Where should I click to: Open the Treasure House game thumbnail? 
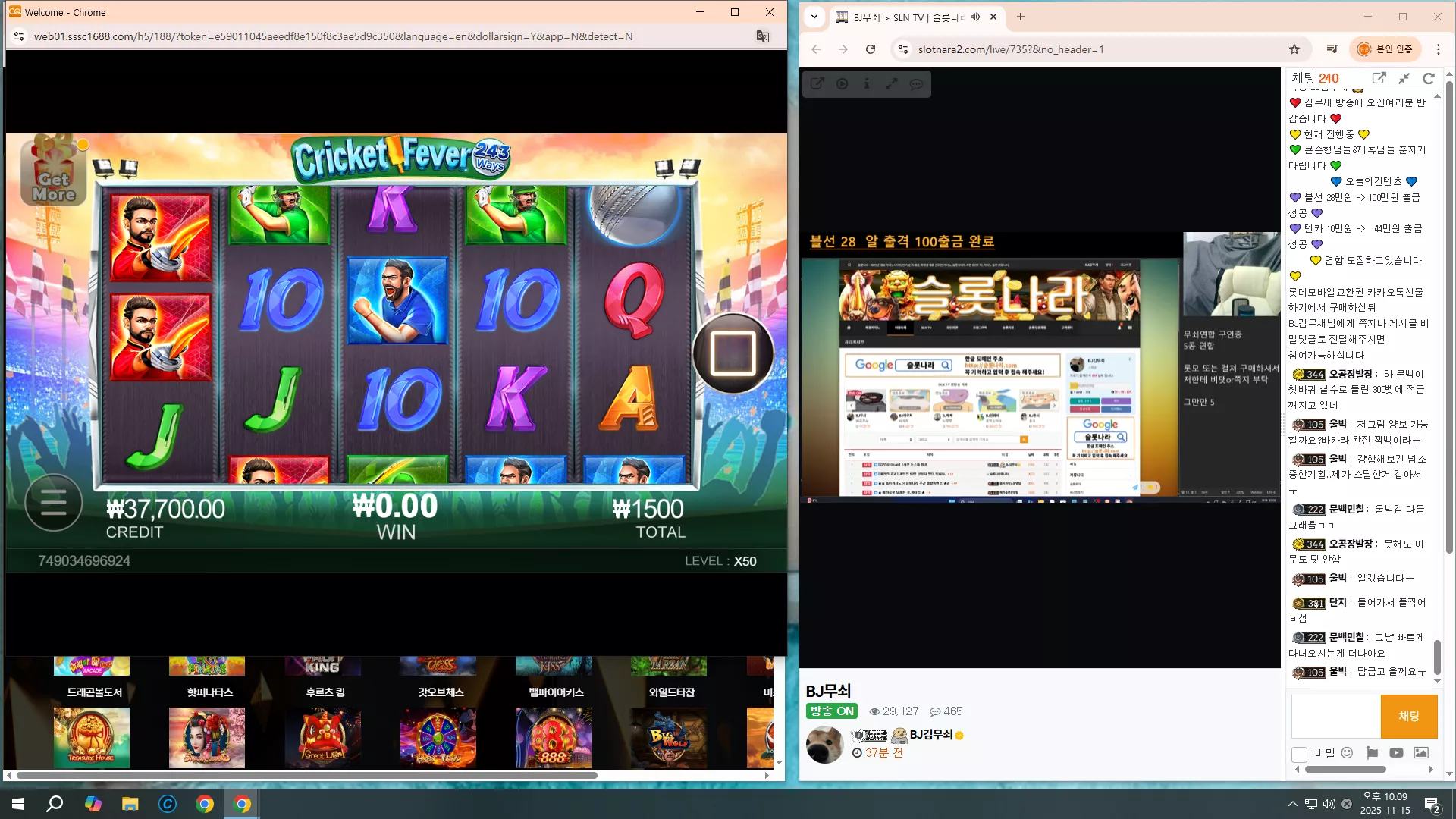point(92,737)
